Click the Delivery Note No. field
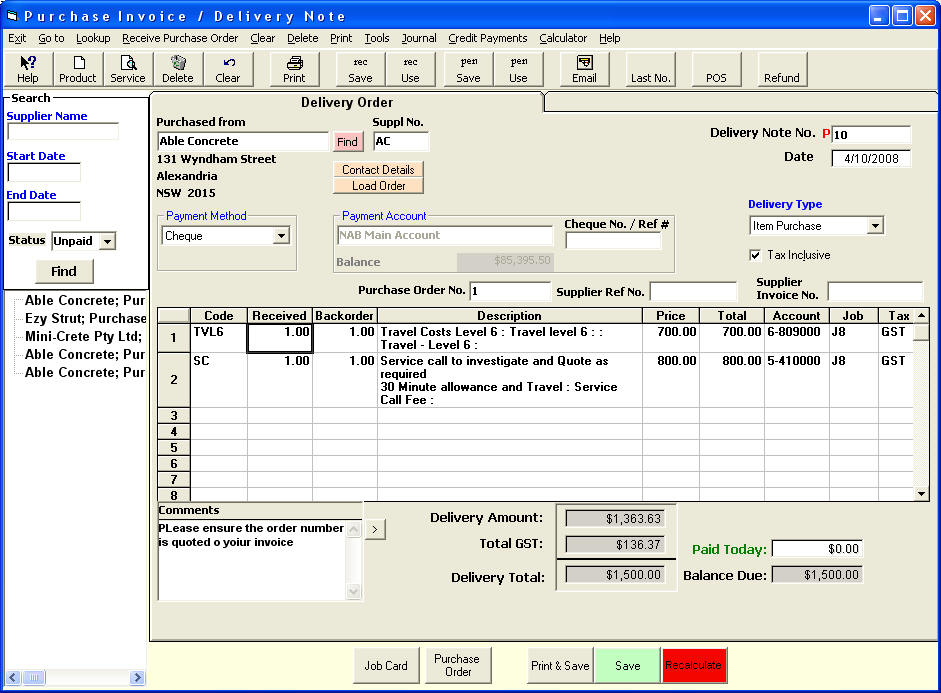Viewport: 941px width, 693px height. (x=871, y=134)
